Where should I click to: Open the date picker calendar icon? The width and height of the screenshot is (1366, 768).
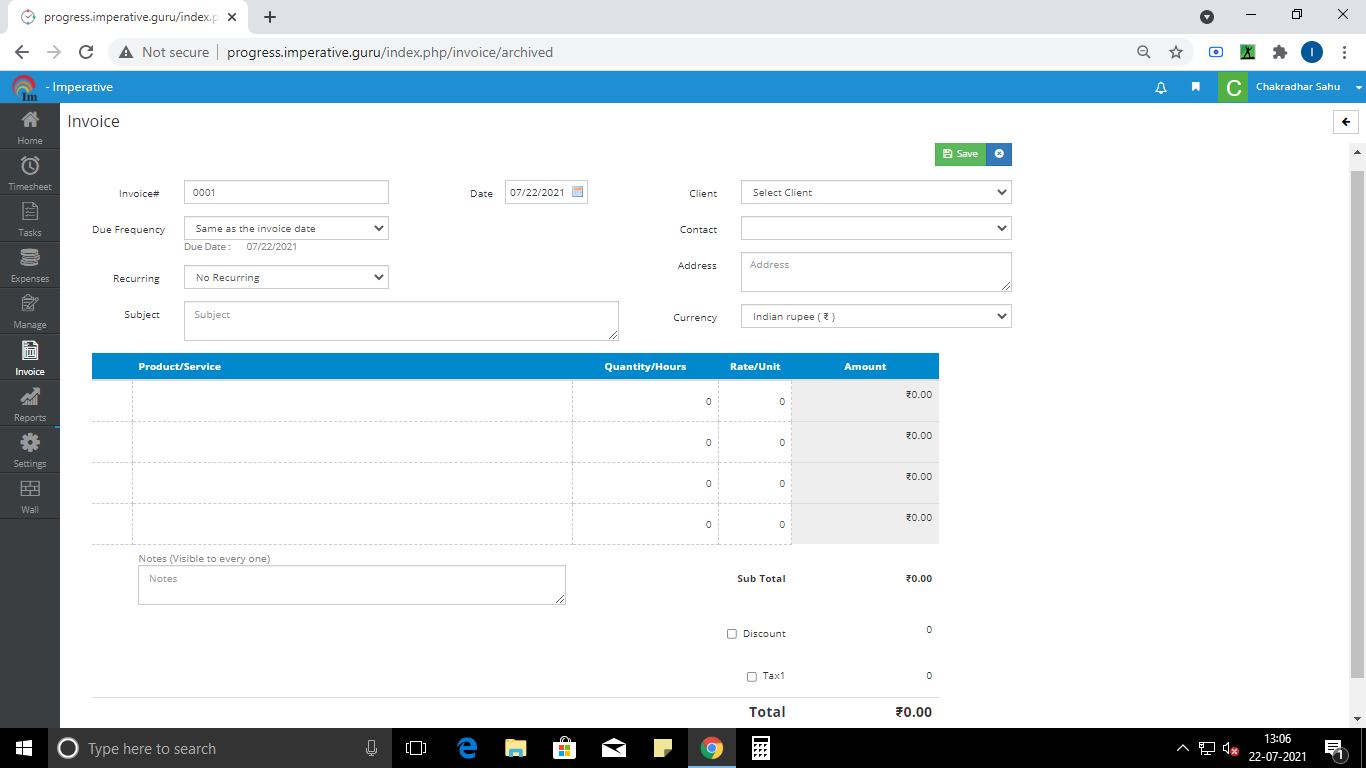pos(578,192)
